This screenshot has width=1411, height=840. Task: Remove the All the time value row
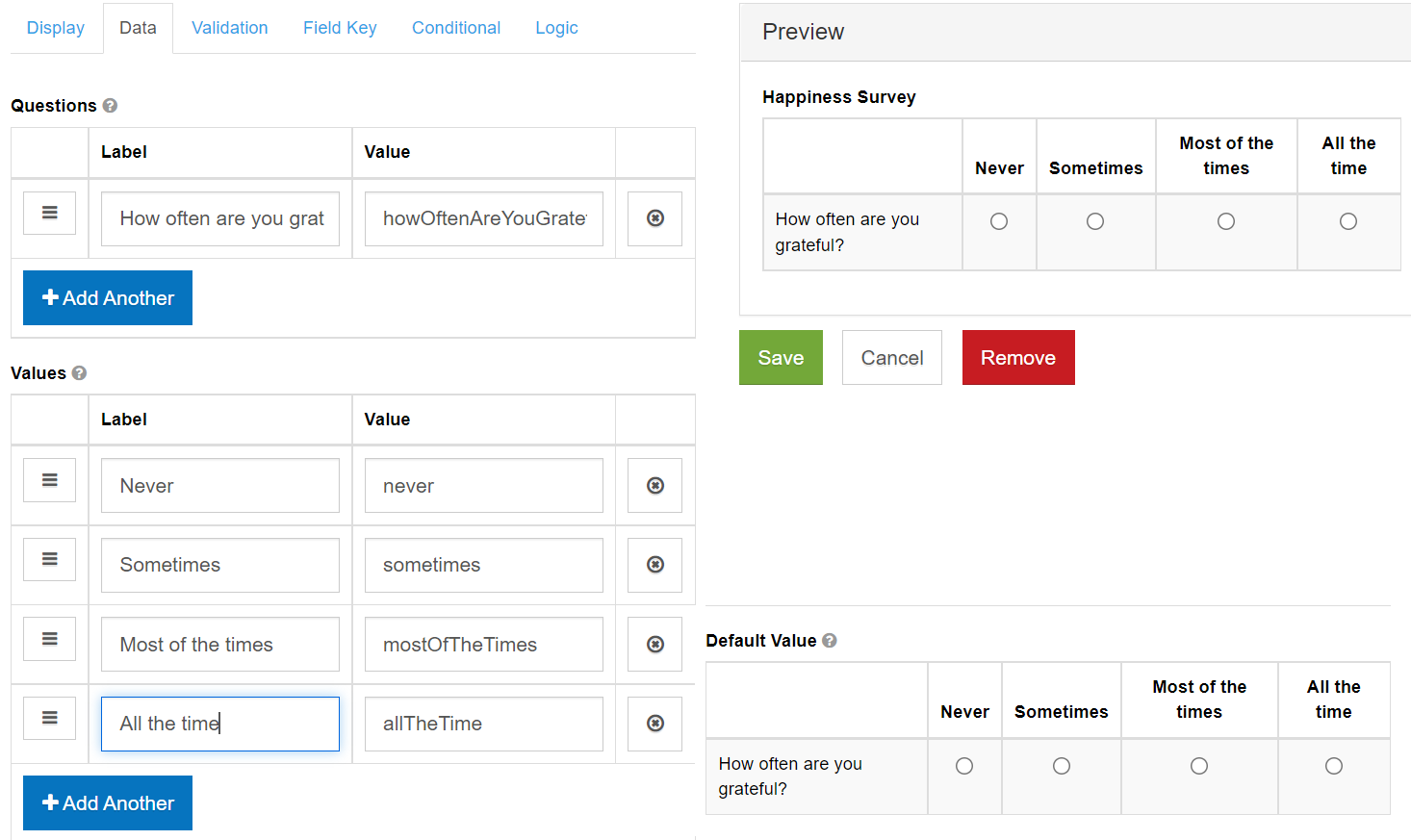(654, 724)
